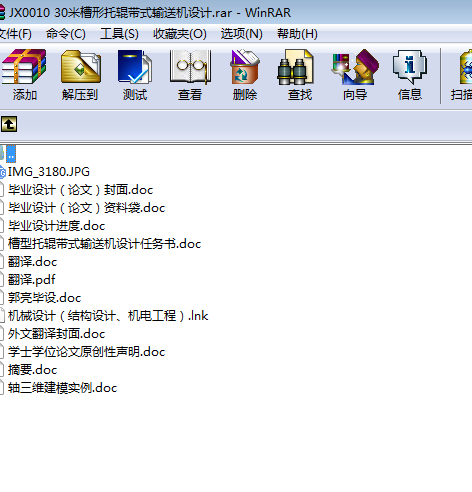This screenshot has height=492, width=472.
Task: Click the WinRAR title bar app icon
Action: [2, 13]
